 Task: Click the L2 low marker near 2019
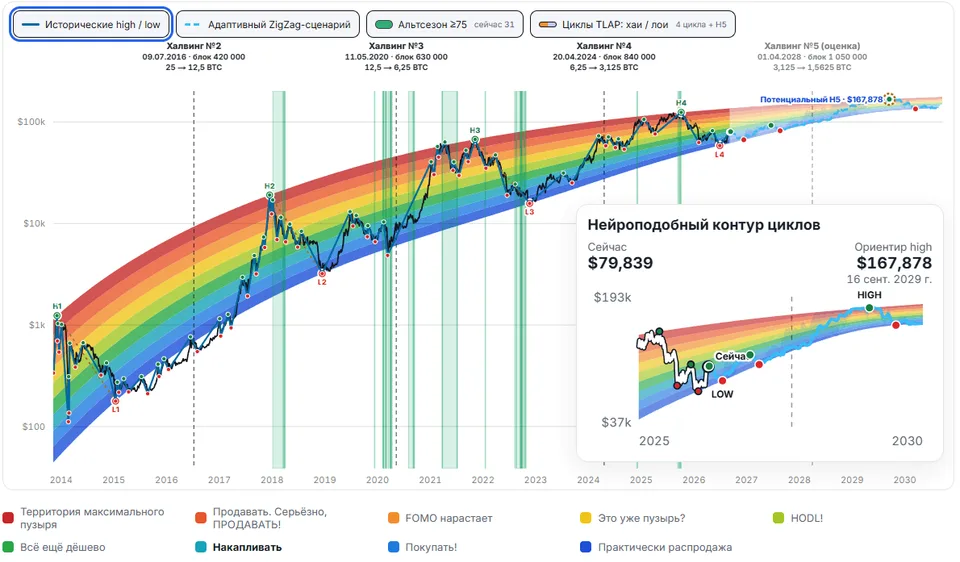[322, 274]
